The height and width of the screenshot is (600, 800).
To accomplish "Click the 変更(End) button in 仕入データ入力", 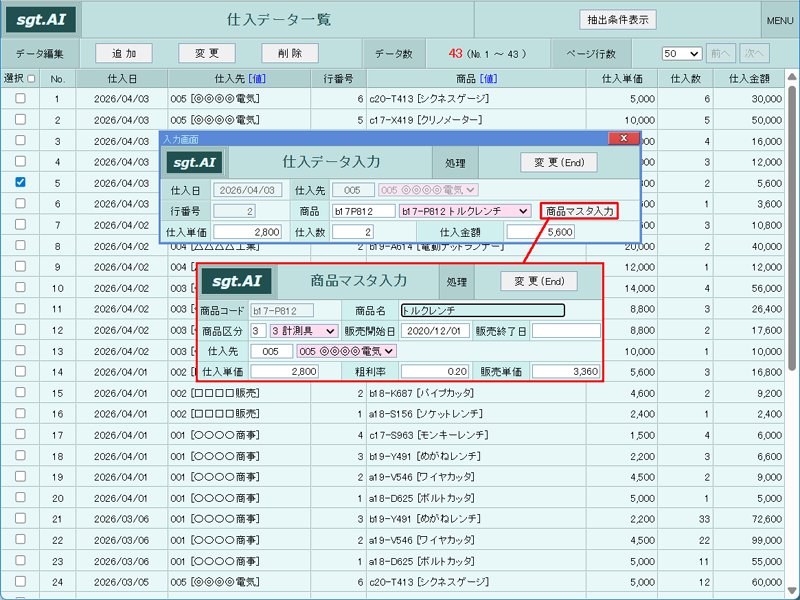I will tap(559, 163).
